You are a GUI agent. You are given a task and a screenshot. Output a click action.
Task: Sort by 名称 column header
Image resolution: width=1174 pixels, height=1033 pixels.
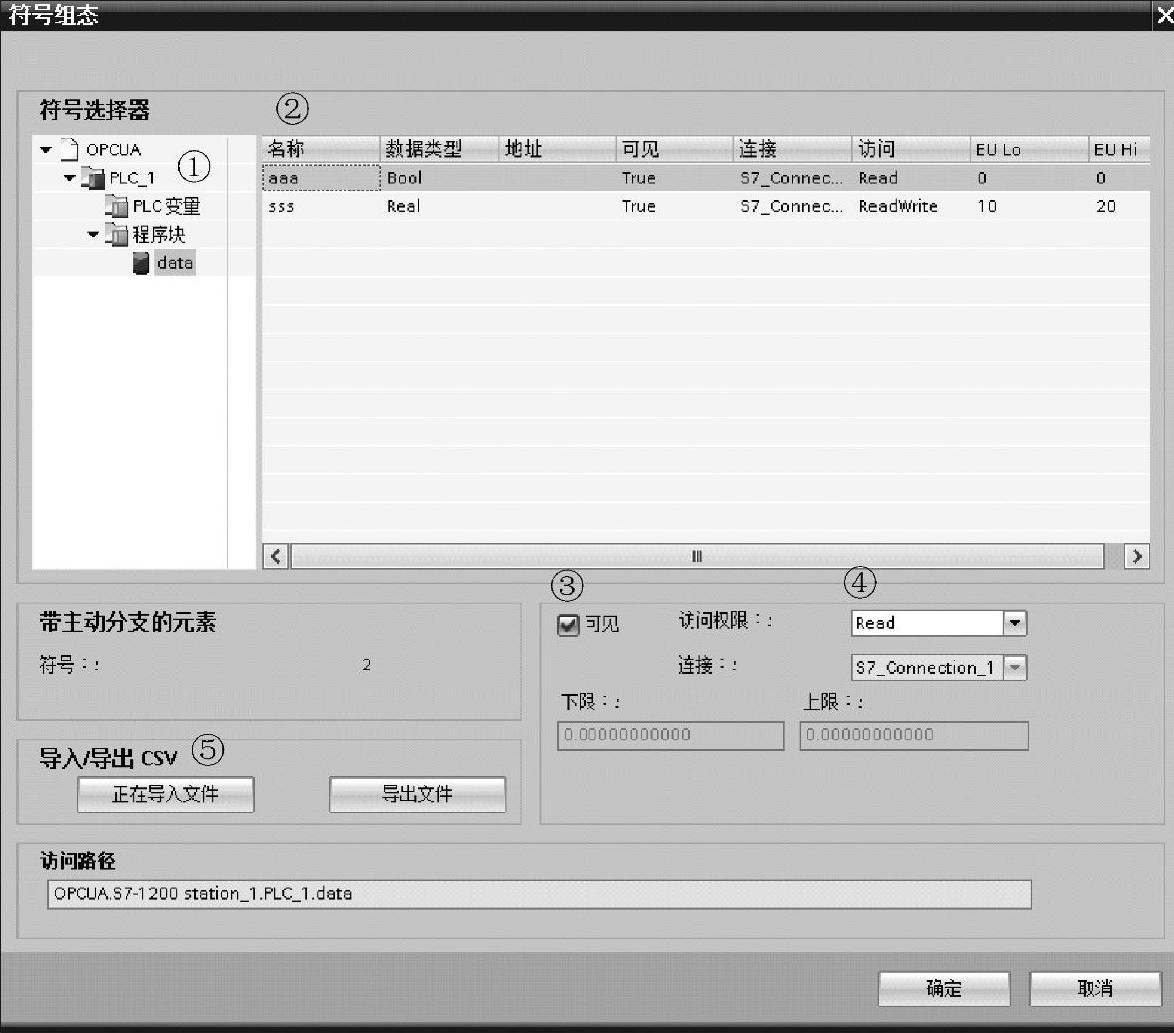coord(320,149)
